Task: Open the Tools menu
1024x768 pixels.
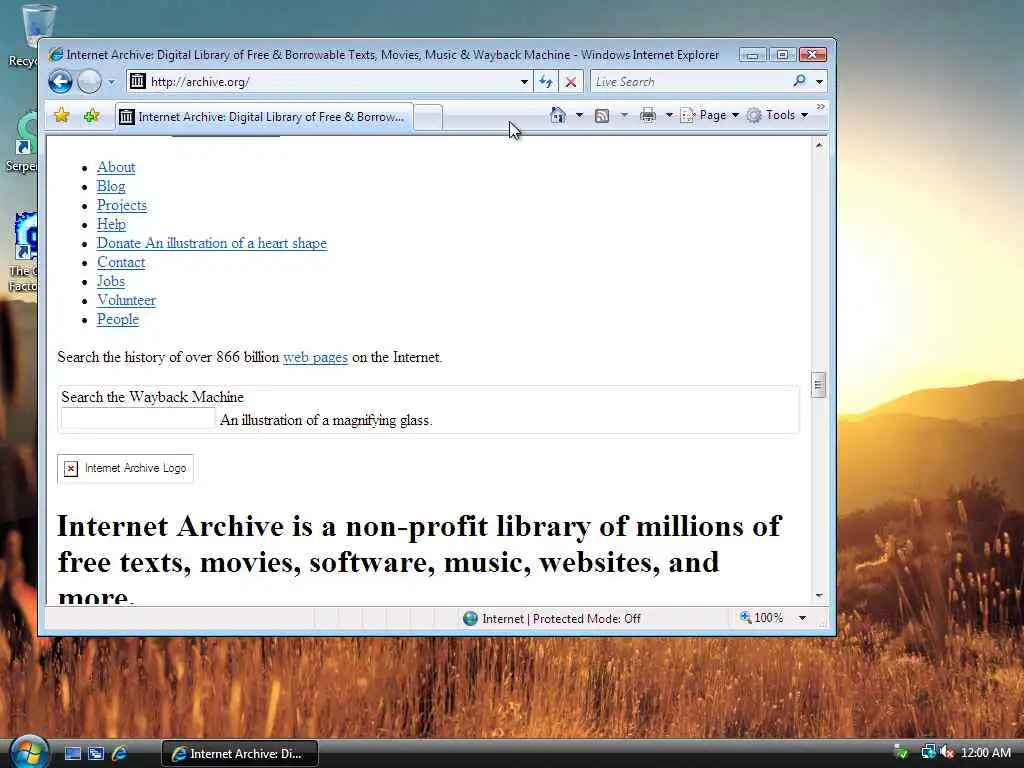Action: pyautogui.click(x=777, y=116)
